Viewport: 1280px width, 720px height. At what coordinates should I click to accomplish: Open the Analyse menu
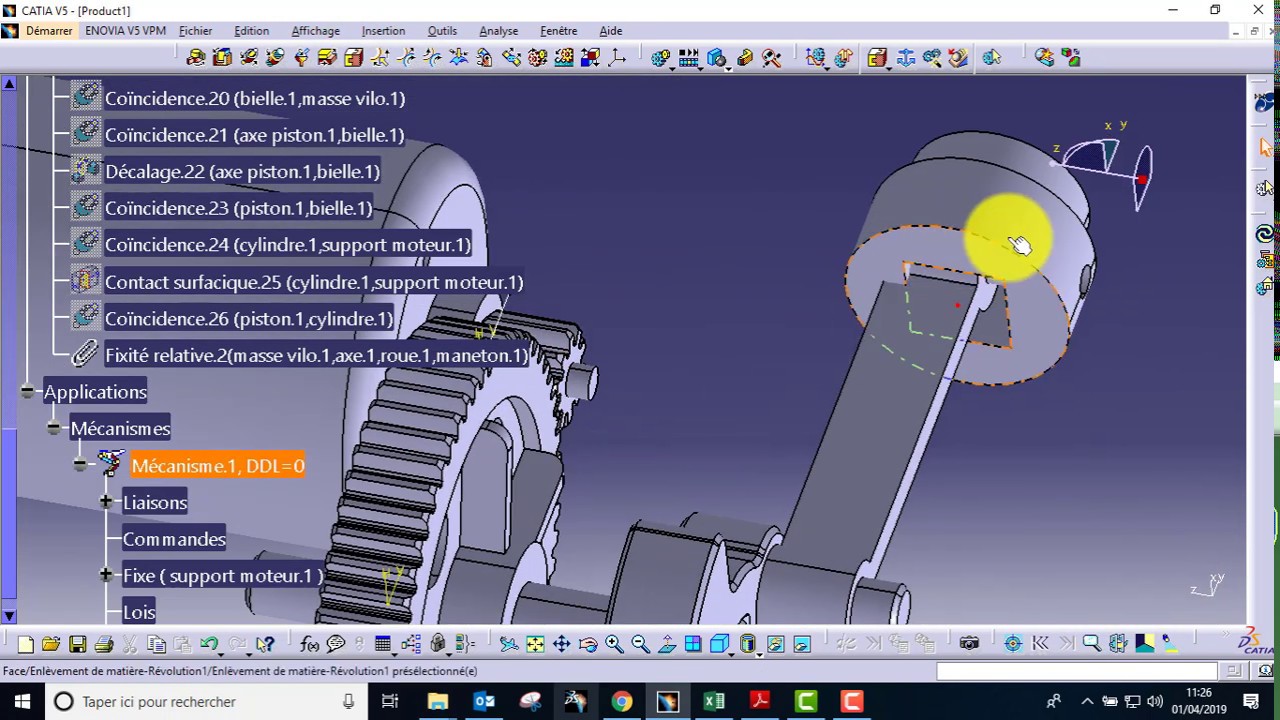tap(498, 31)
